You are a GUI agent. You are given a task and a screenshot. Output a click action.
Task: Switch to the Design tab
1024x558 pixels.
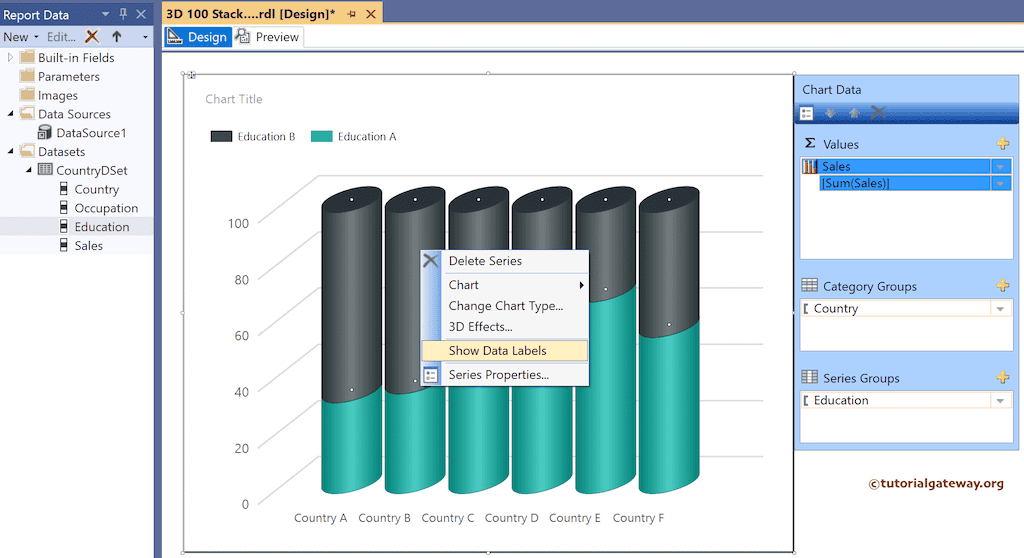(197, 37)
